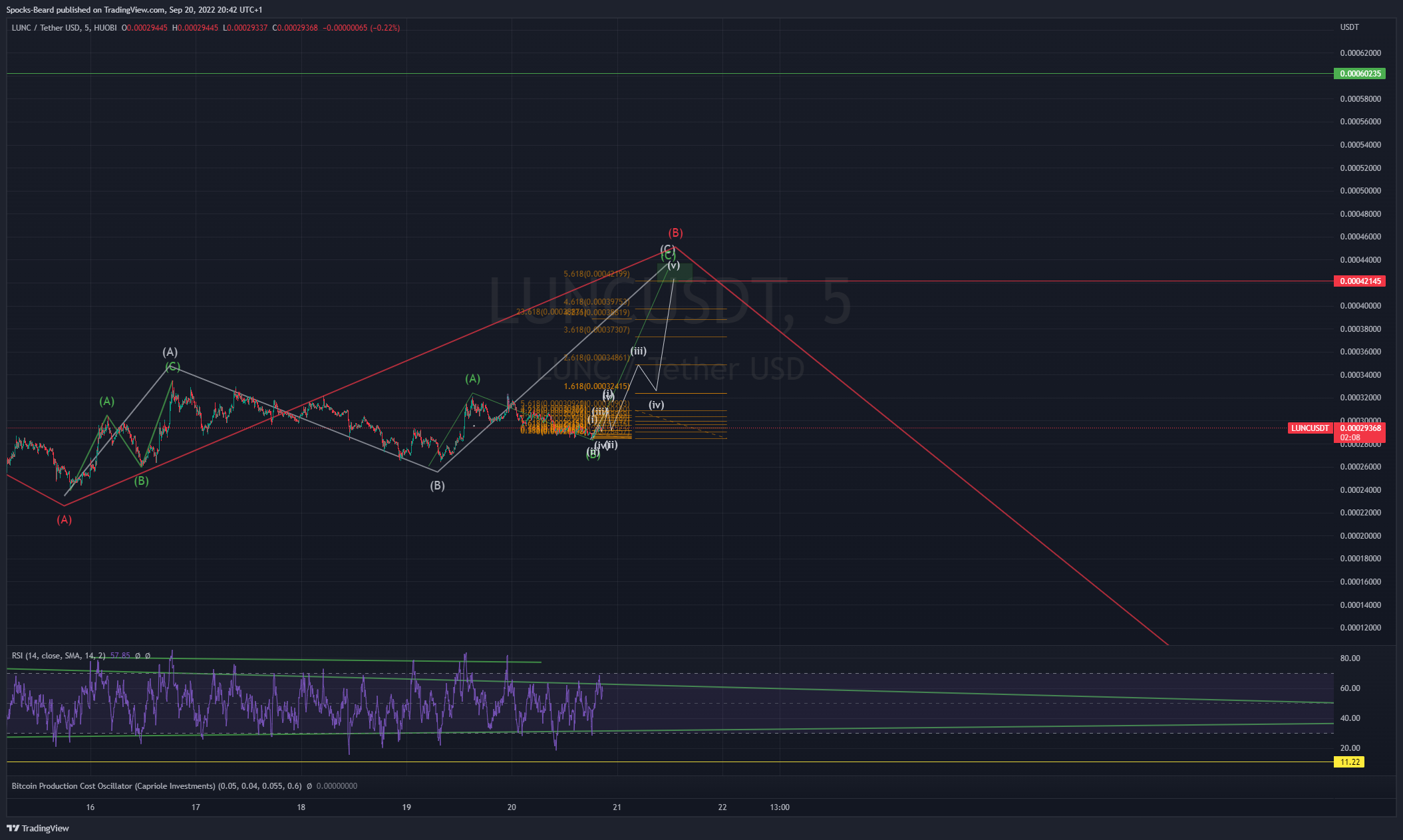
Task: Select the red 0.00042145 price label
Action: pos(1360,281)
